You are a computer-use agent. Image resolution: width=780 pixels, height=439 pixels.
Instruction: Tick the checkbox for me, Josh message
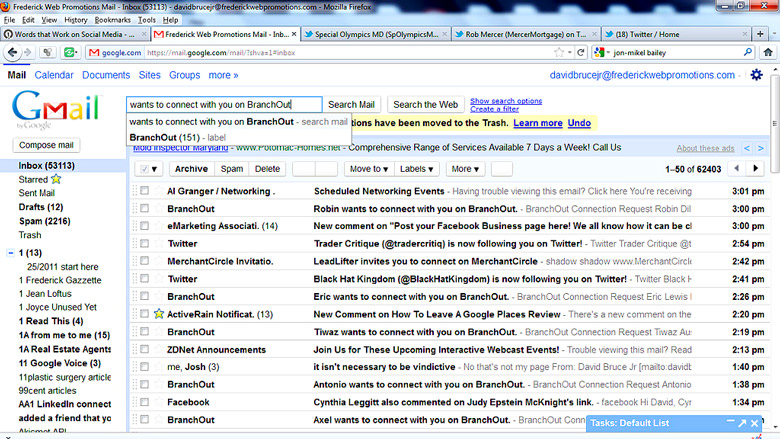(144, 367)
